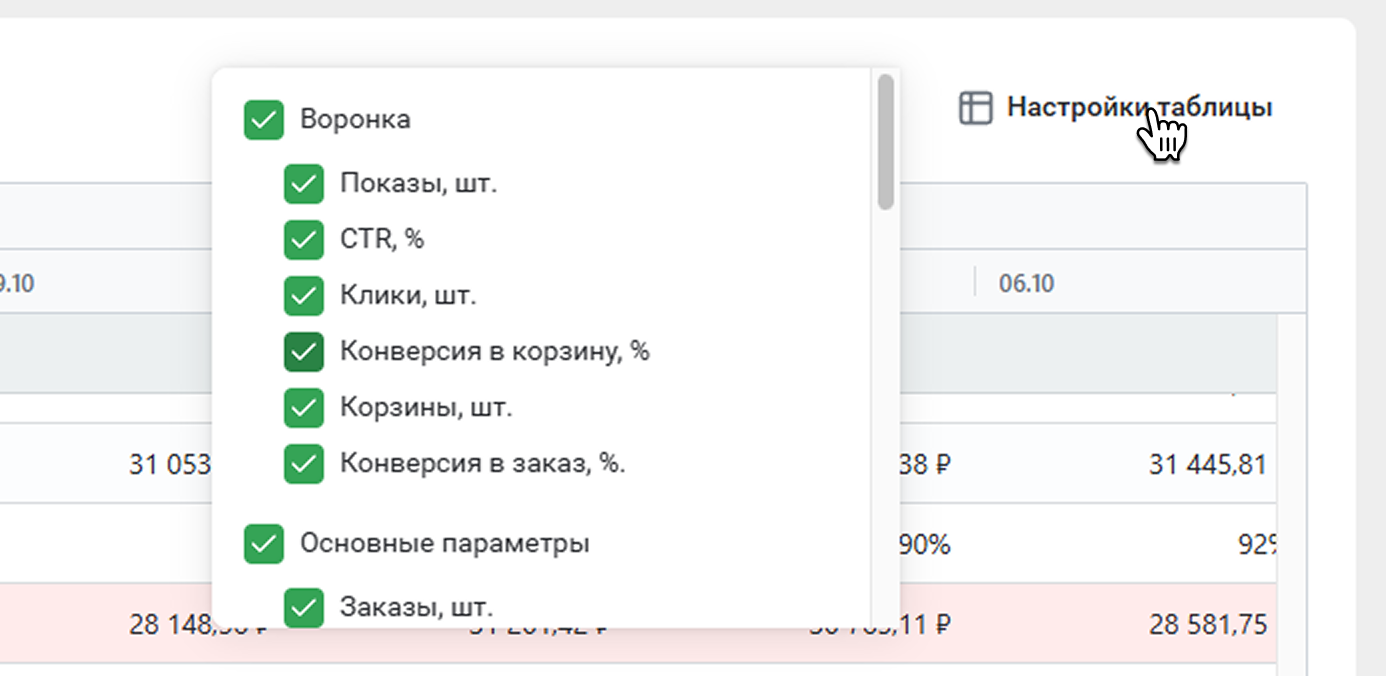1386x676 pixels.
Task: Uncheck Клики, шт. checkbox
Action: click(x=304, y=296)
